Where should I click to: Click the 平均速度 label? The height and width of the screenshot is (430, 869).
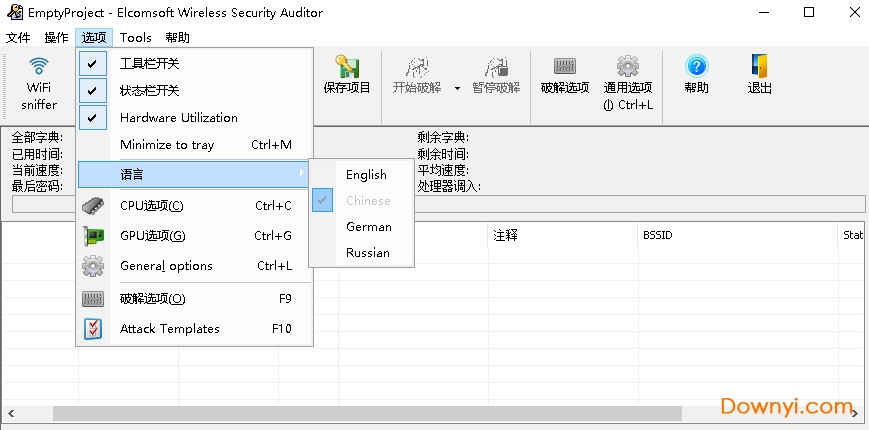pos(443,170)
